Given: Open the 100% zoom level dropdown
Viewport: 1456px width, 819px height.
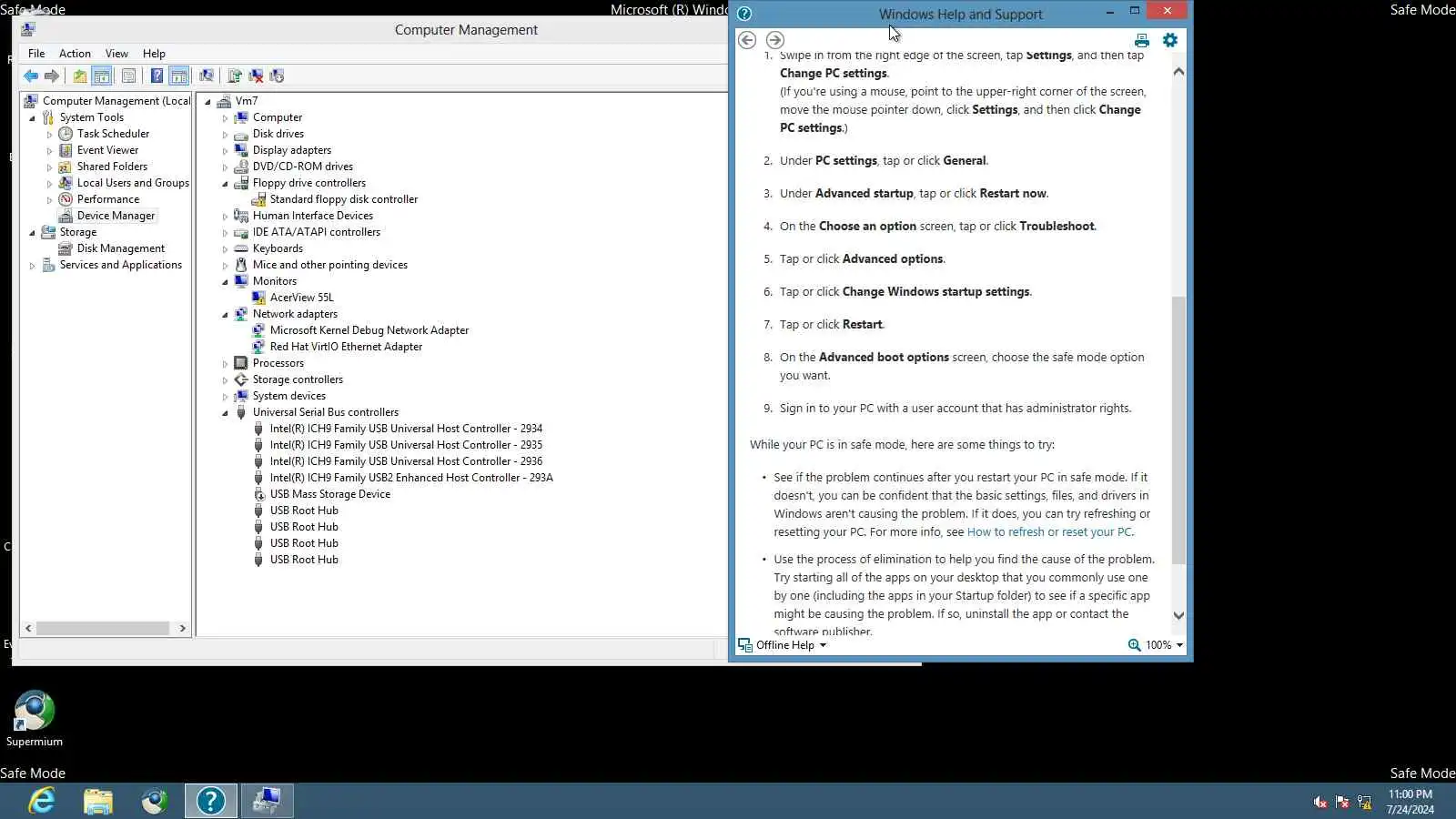Looking at the screenshot, I should [1156, 644].
